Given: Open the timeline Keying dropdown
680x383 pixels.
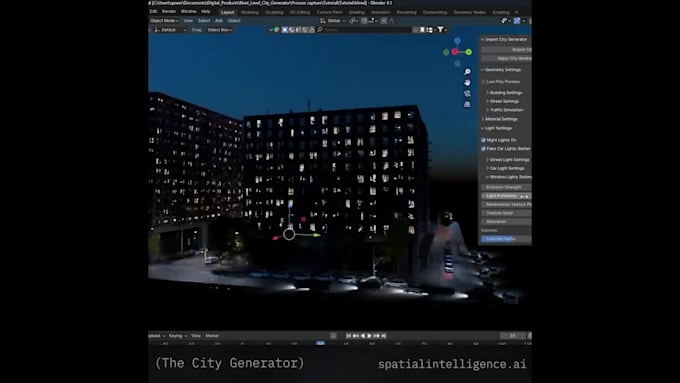Looking at the screenshot, I should [x=177, y=336].
